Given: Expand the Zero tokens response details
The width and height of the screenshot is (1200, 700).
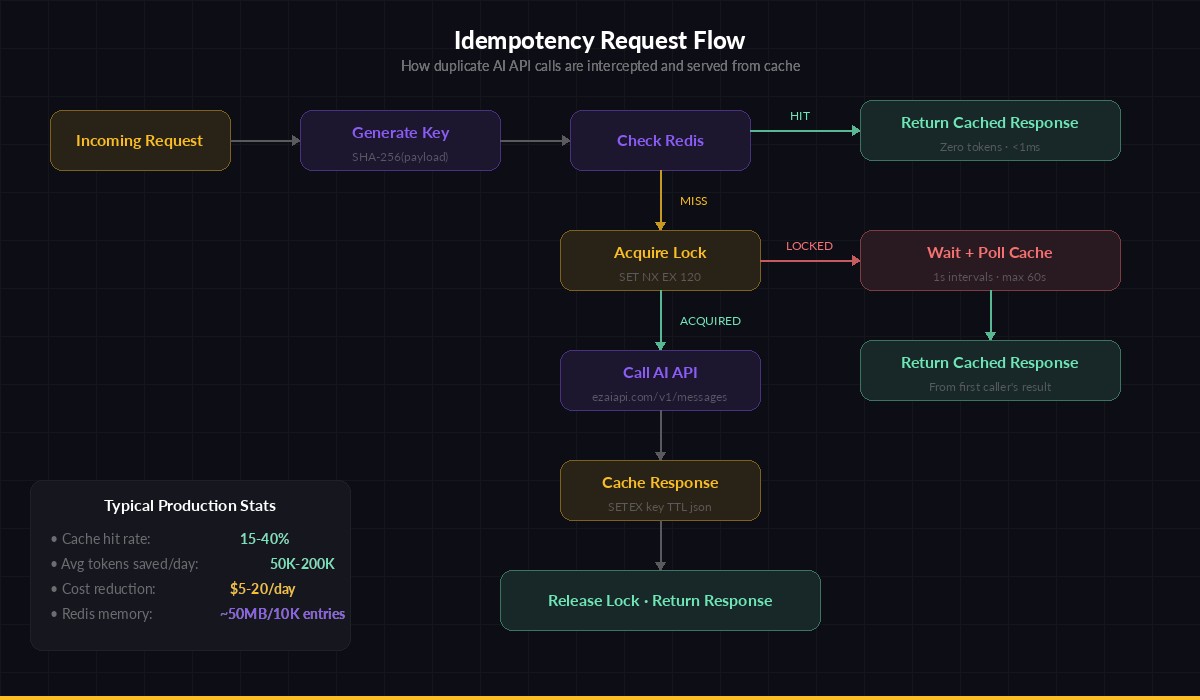Looking at the screenshot, I should [990, 146].
